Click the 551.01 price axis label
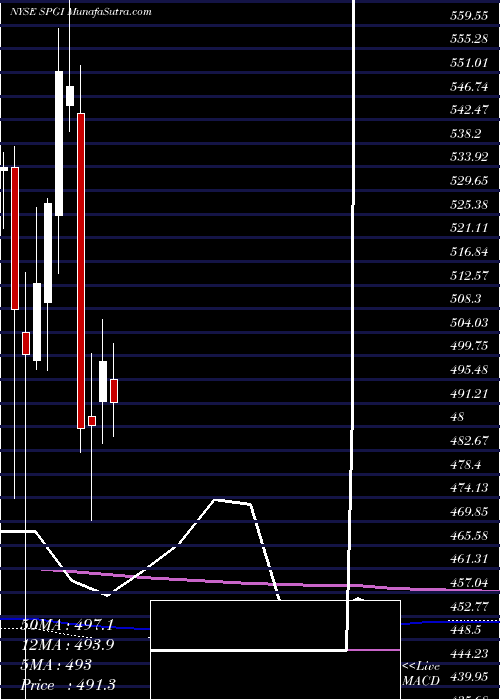 (x=468, y=64)
